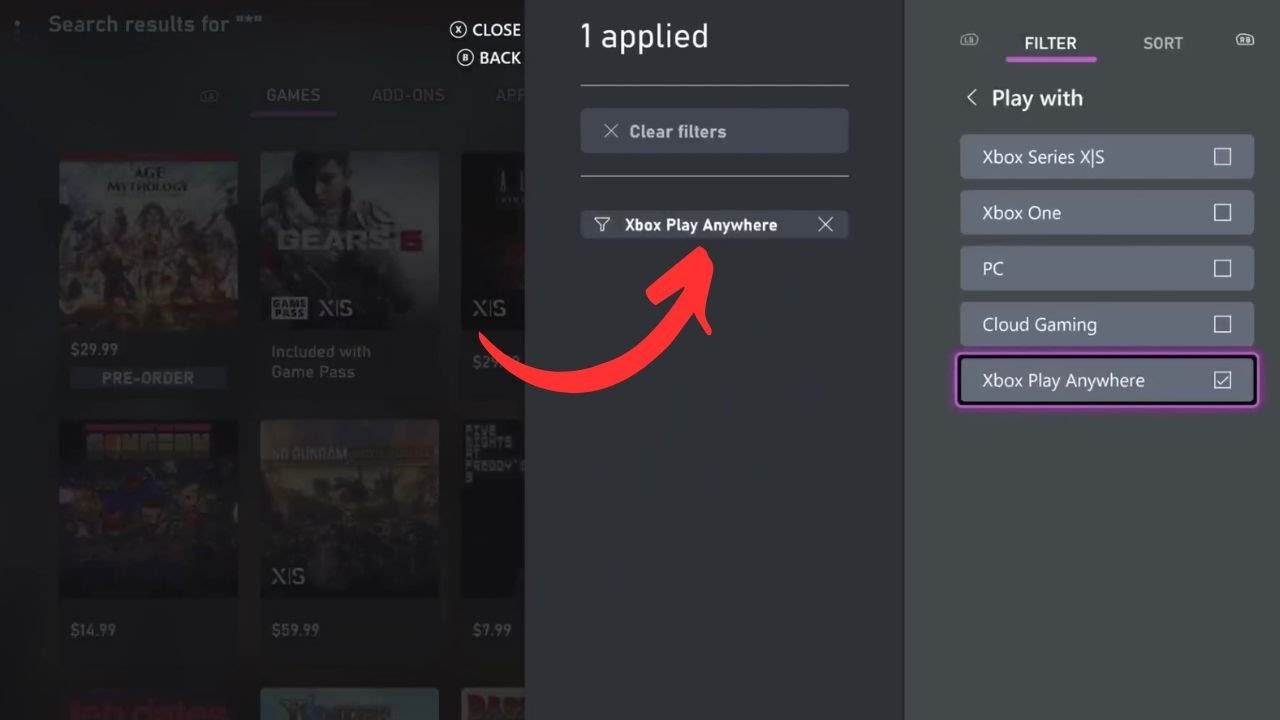Click the funnel icon on filter chip
Image resolution: width=1280 pixels, height=720 pixels.
(x=602, y=225)
